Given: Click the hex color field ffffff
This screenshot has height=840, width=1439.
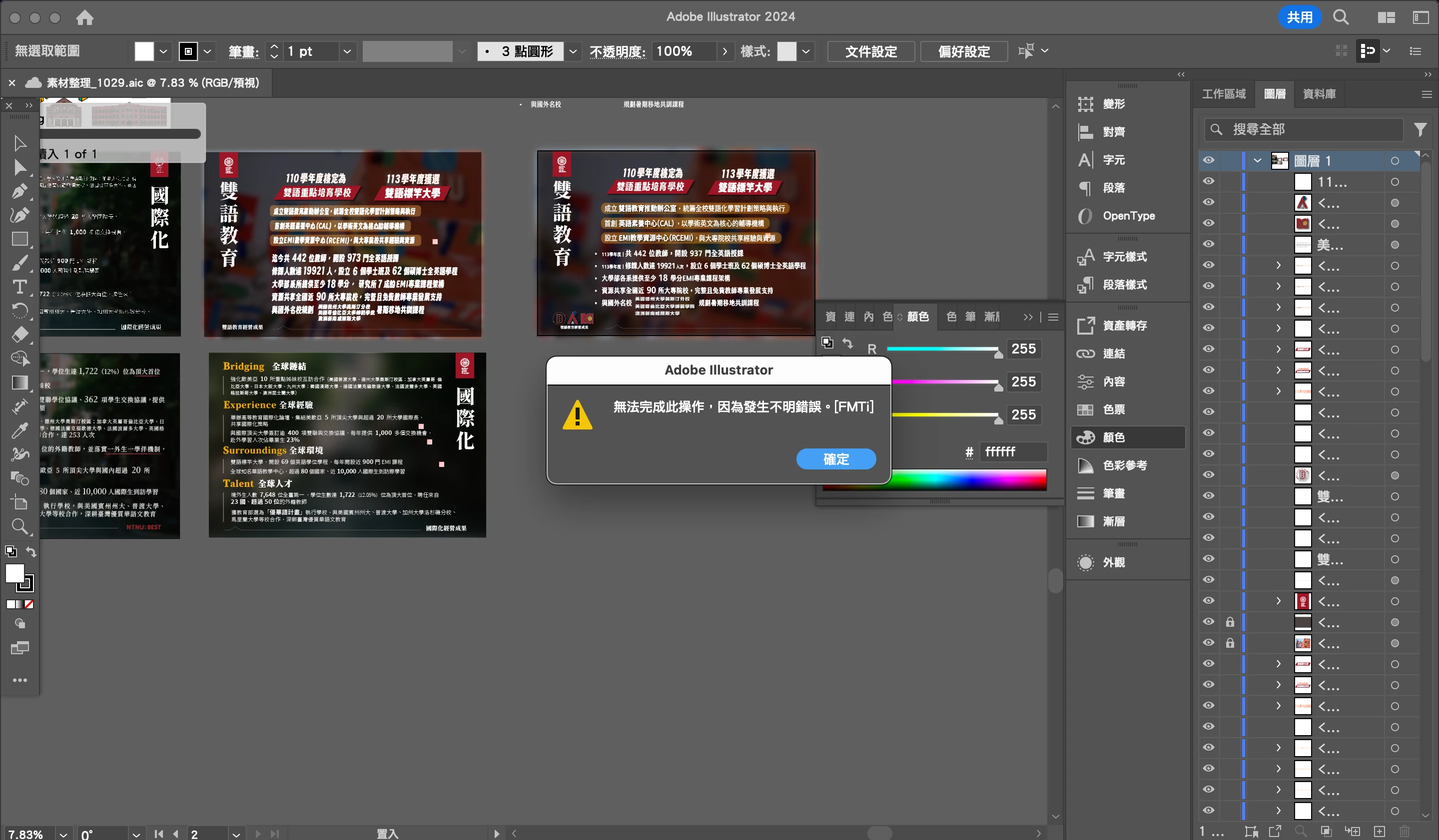Looking at the screenshot, I should click(1014, 452).
